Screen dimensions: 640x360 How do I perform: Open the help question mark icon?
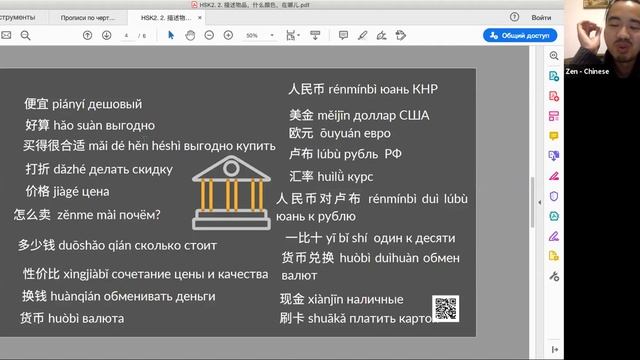(x=514, y=17)
